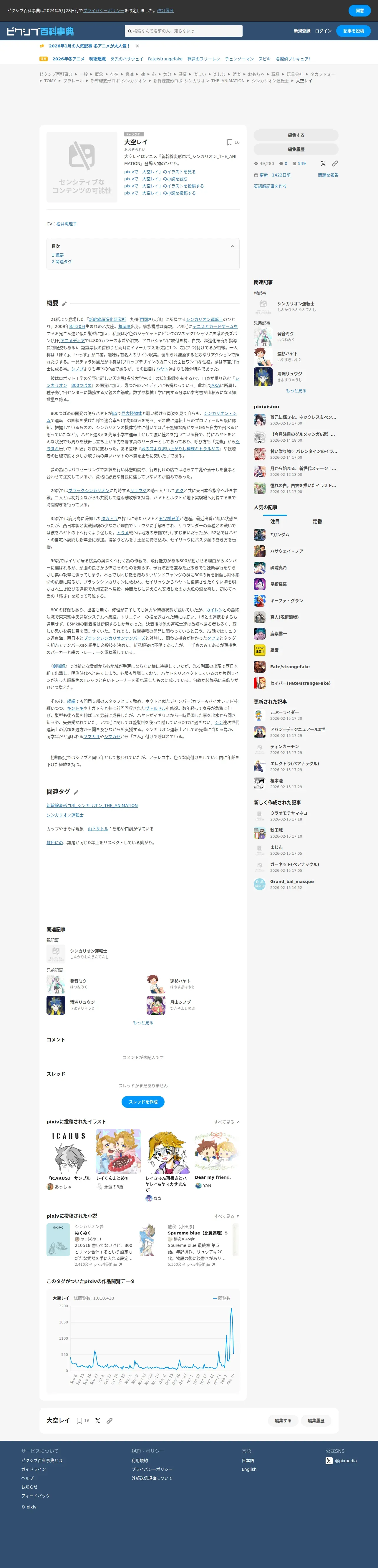Switch to the 注目 tab in popular articles
The height and width of the screenshot is (1568, 378).
275,522
